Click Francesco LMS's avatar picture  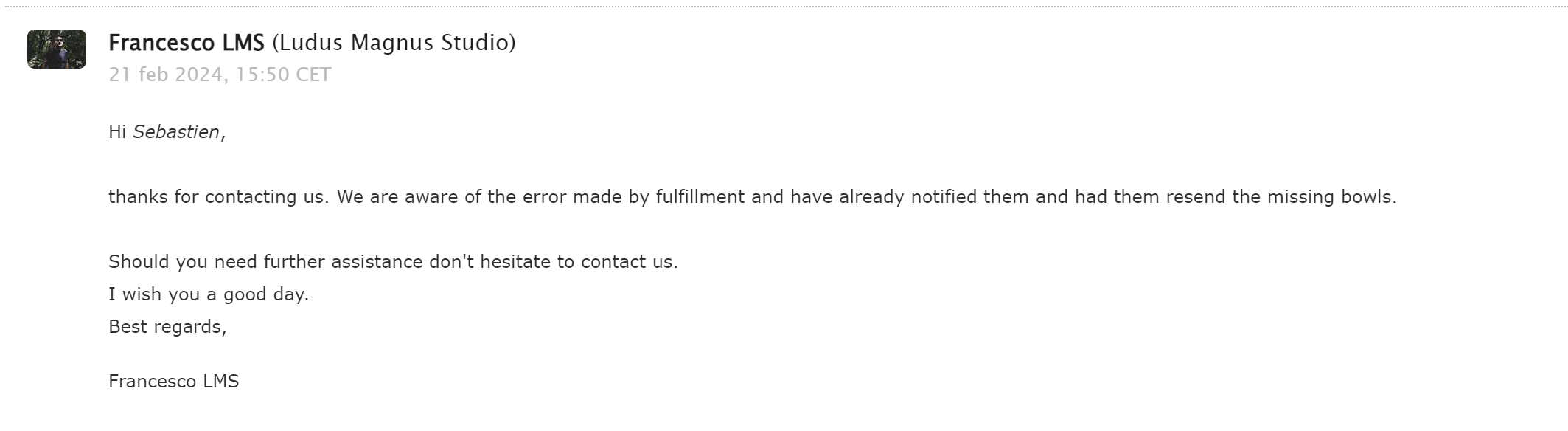[57, 49]
